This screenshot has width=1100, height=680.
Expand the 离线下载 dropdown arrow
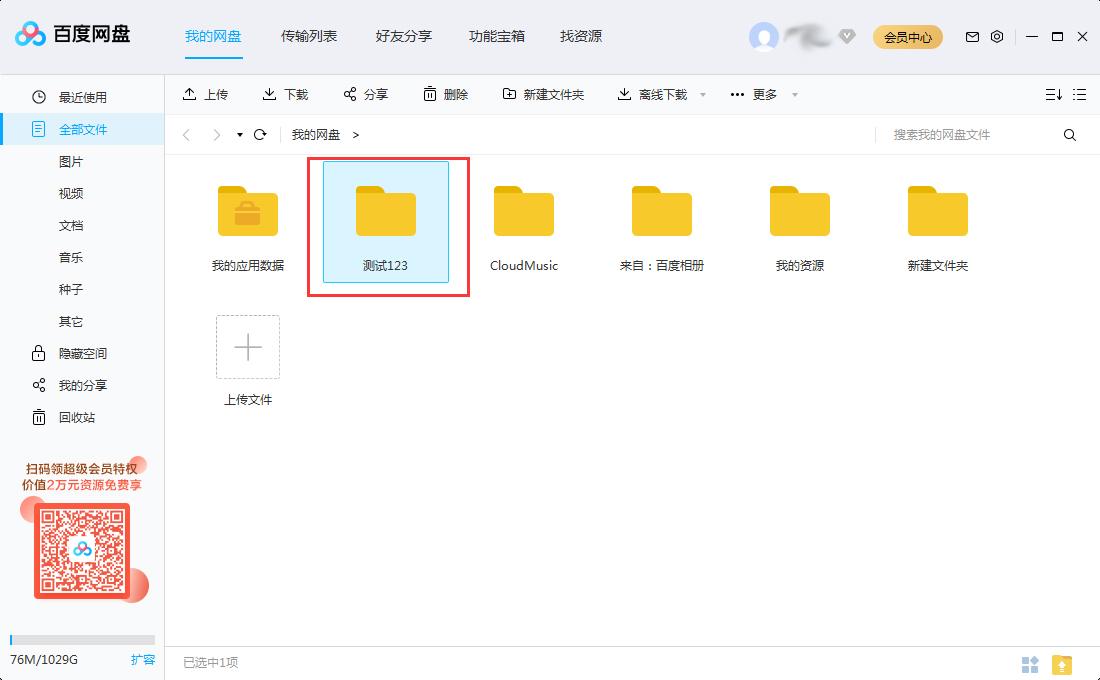(703, 95)
